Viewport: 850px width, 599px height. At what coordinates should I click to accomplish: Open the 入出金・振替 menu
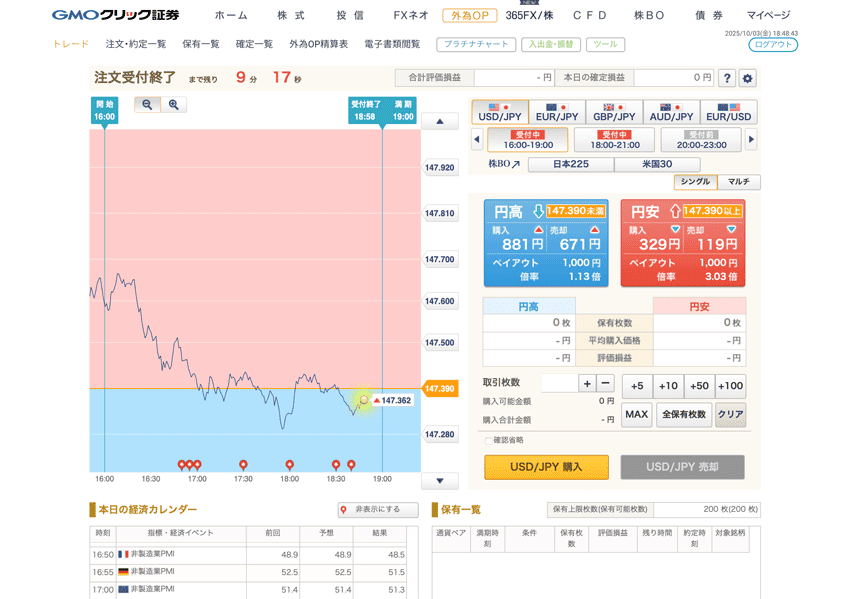551,45
